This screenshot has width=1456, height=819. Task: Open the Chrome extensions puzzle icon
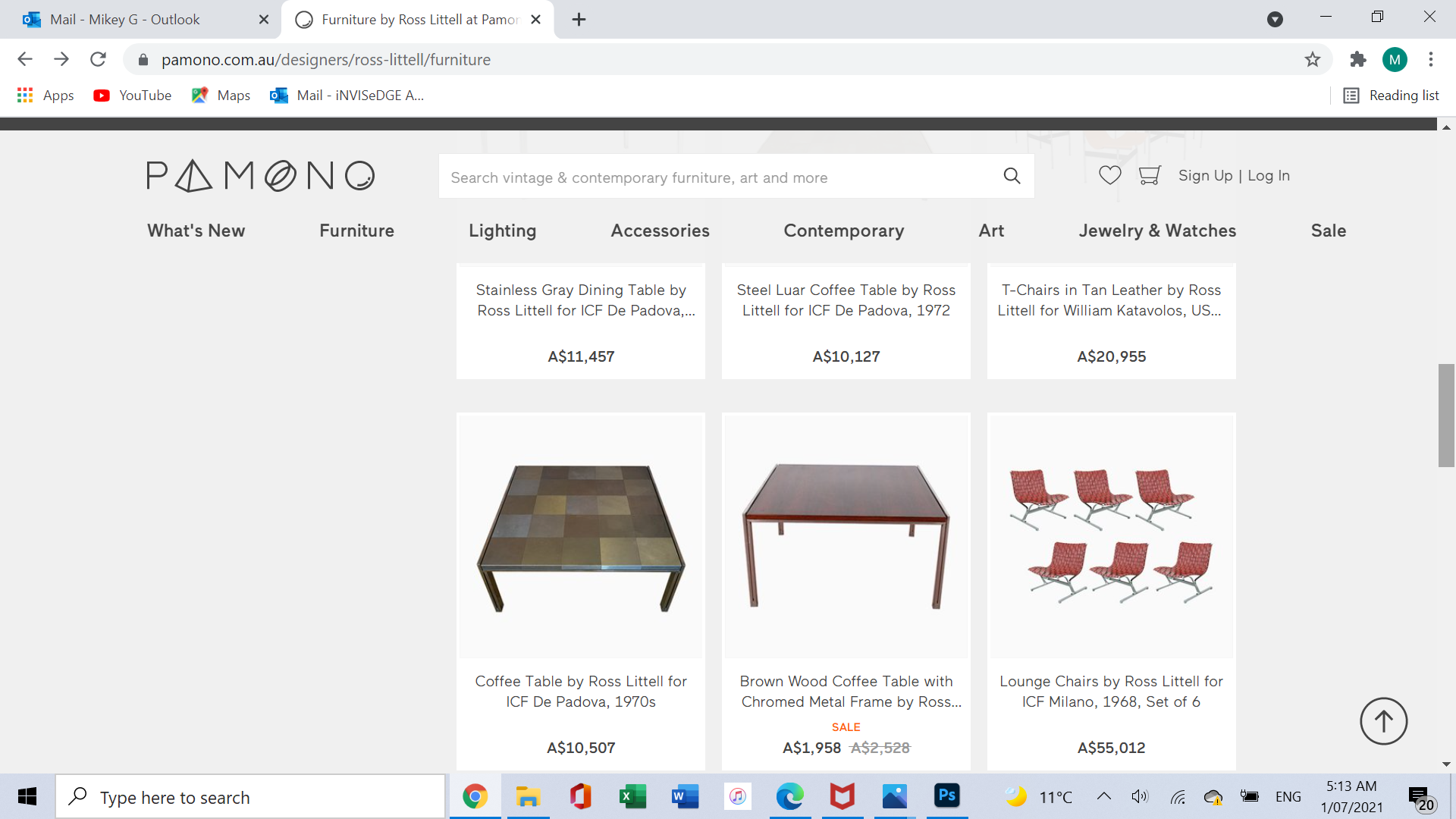[1357, 59]
